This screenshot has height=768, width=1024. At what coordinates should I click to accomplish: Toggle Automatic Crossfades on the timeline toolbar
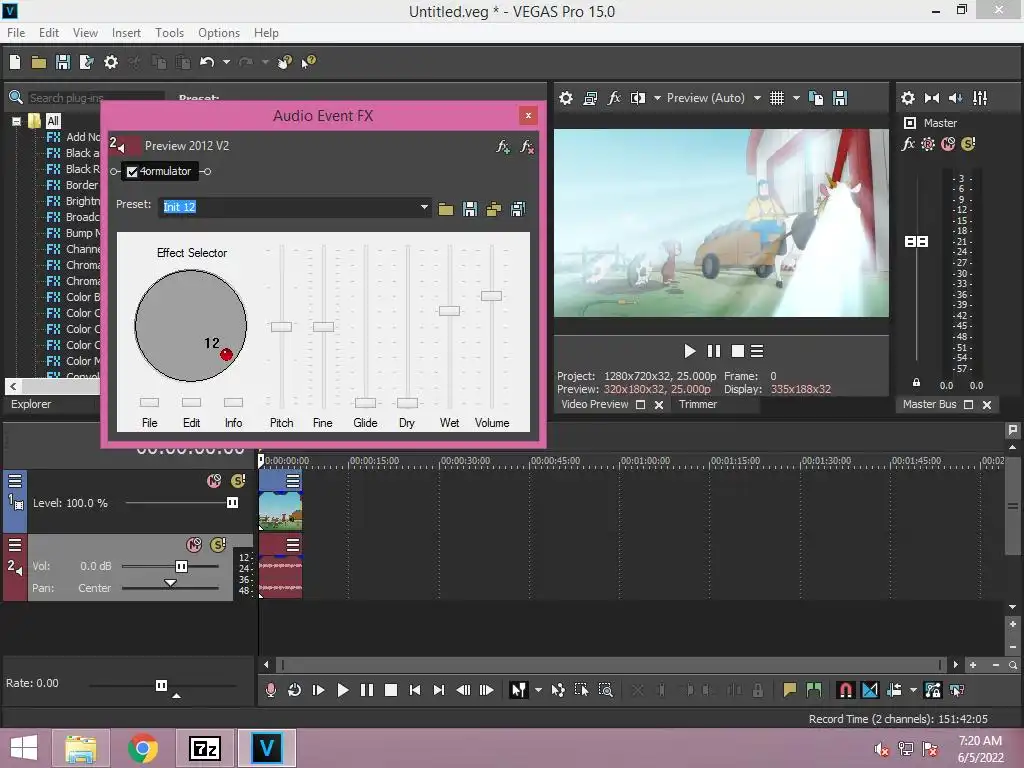pos(870,690)
